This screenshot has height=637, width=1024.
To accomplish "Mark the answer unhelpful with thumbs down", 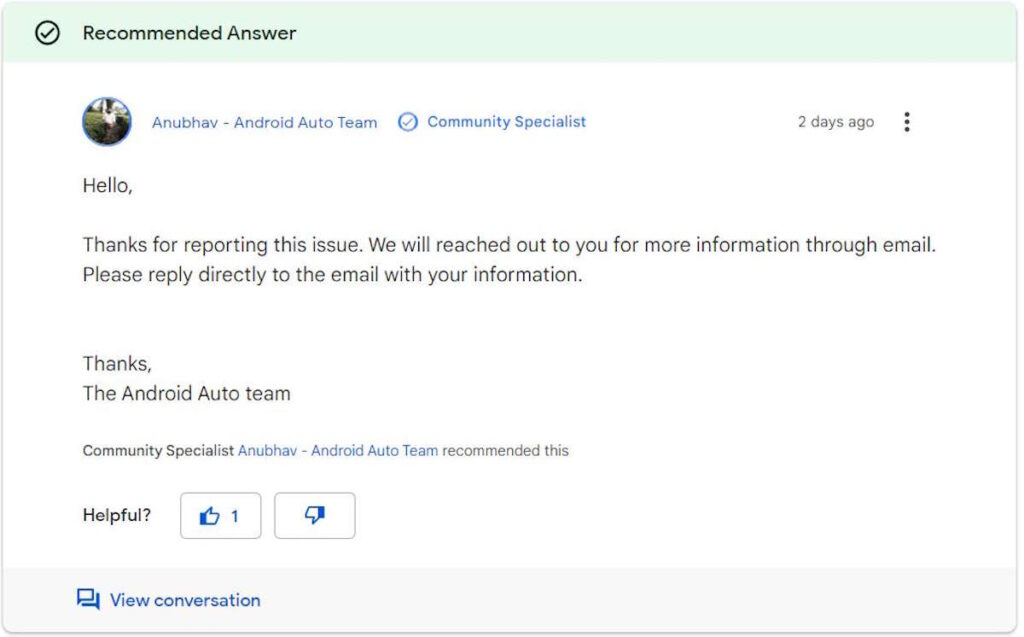I will point(315,515).
